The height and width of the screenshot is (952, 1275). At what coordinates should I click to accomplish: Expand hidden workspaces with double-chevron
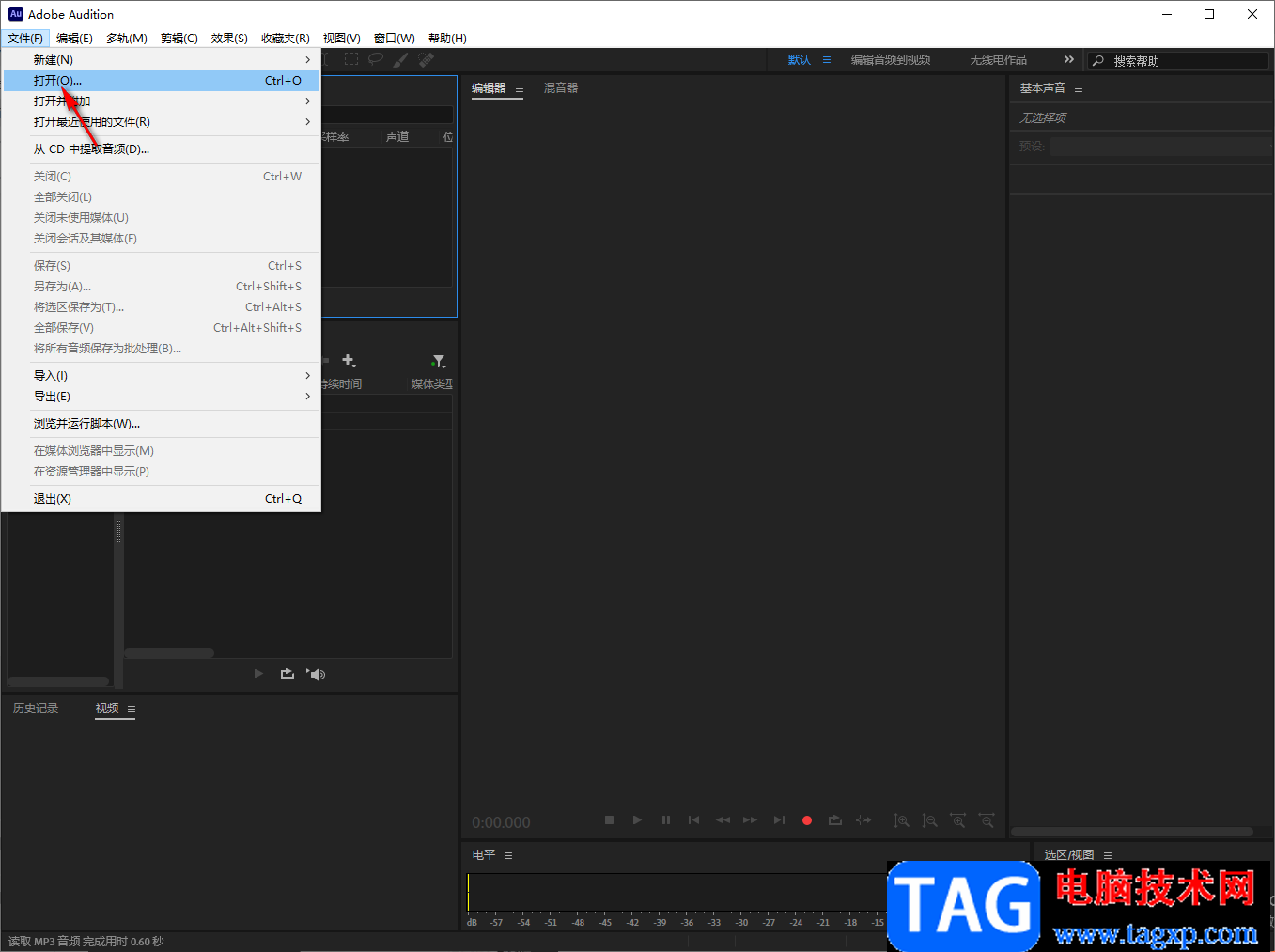click(x=1068, y=59)
